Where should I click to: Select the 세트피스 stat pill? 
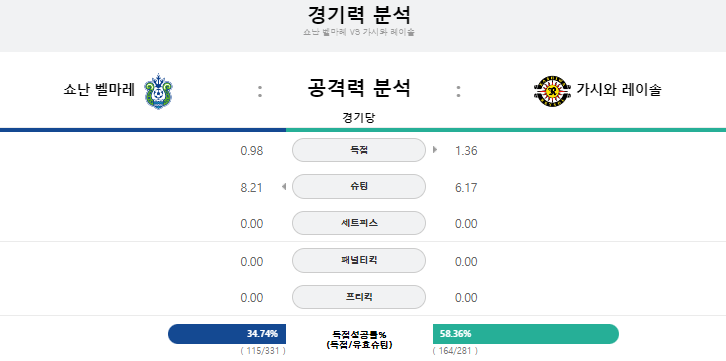(x=359, y=223)
